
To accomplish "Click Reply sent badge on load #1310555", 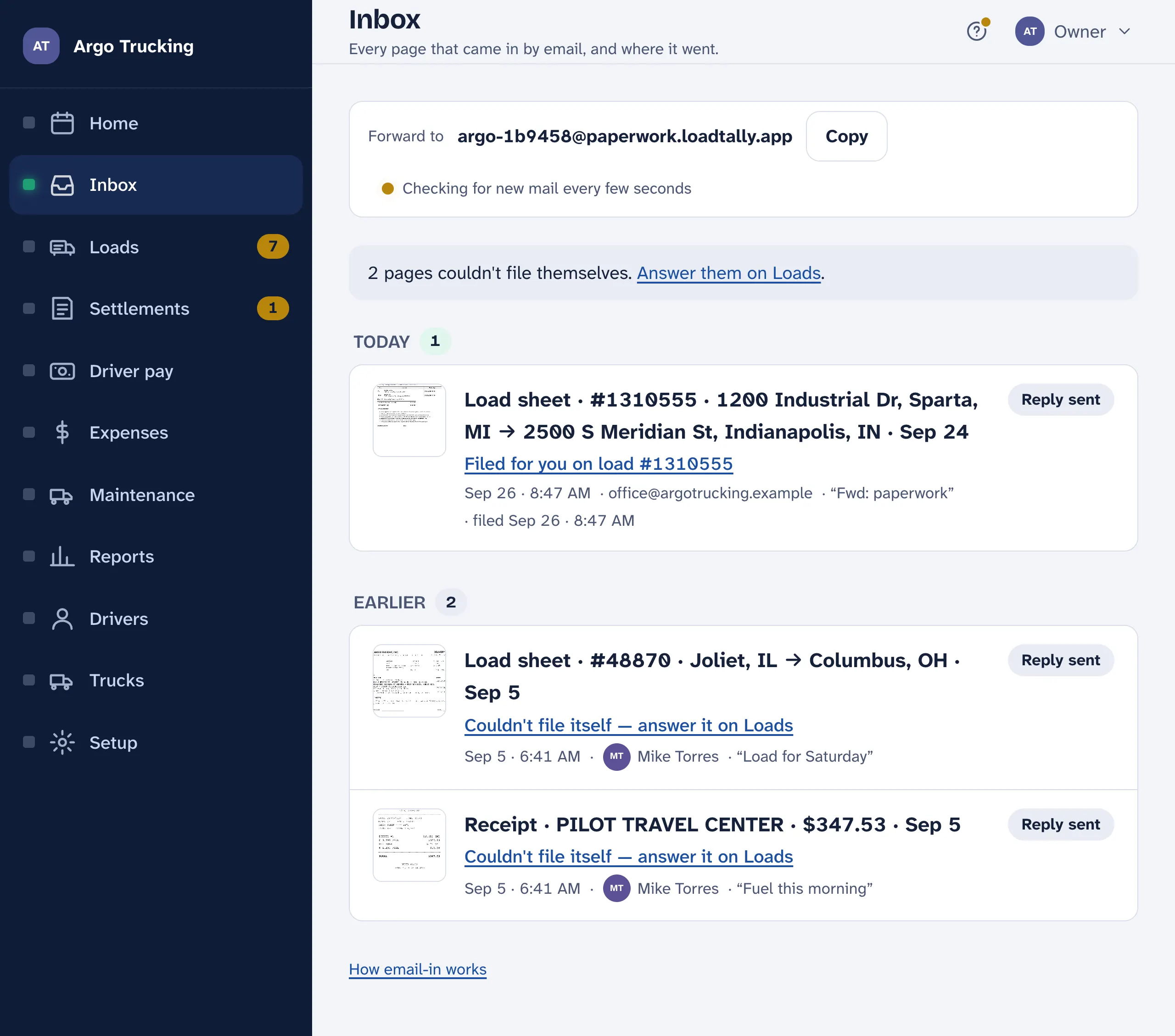I will (x=1061, y=399).
